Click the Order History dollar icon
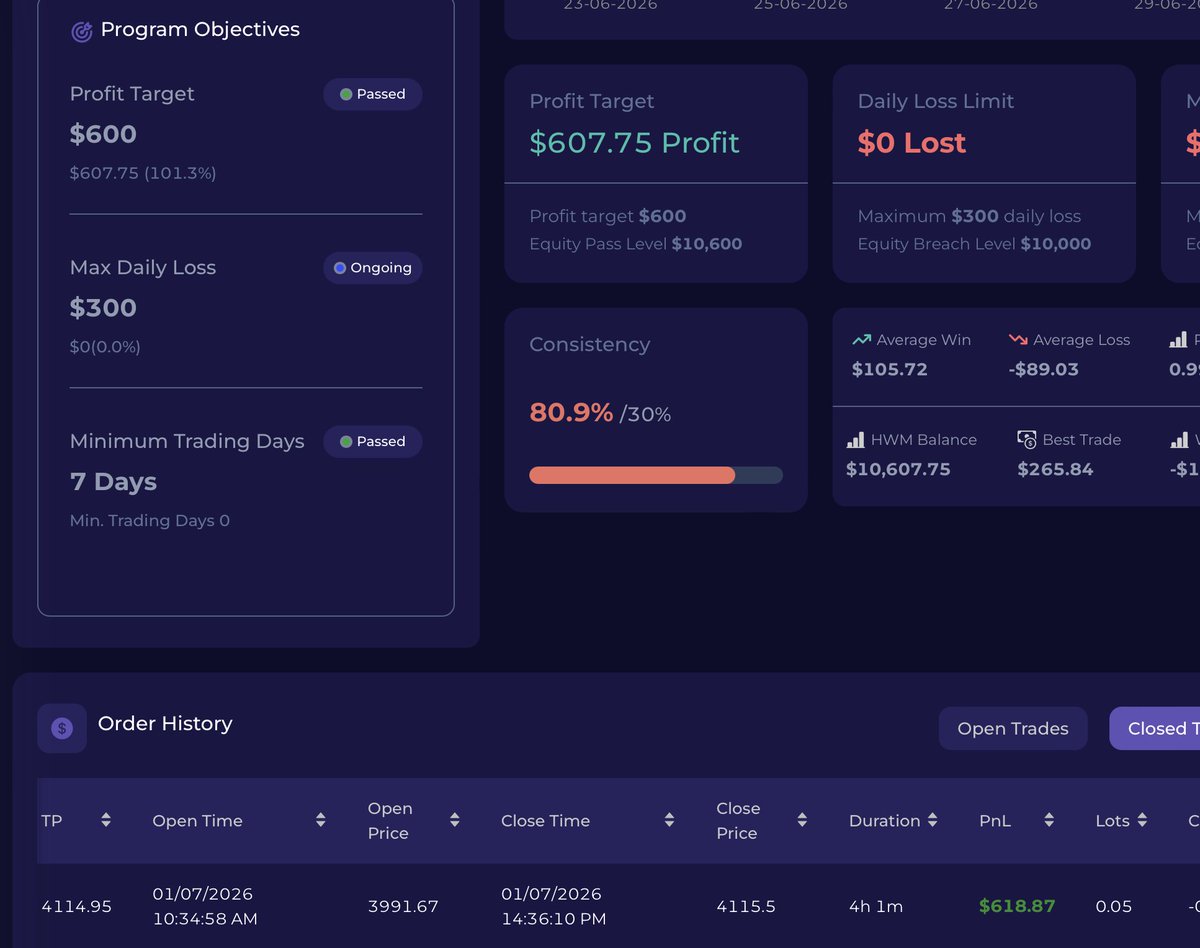Image resolution: width=1200 pixels, height=948 pixels. click(62, 728)
